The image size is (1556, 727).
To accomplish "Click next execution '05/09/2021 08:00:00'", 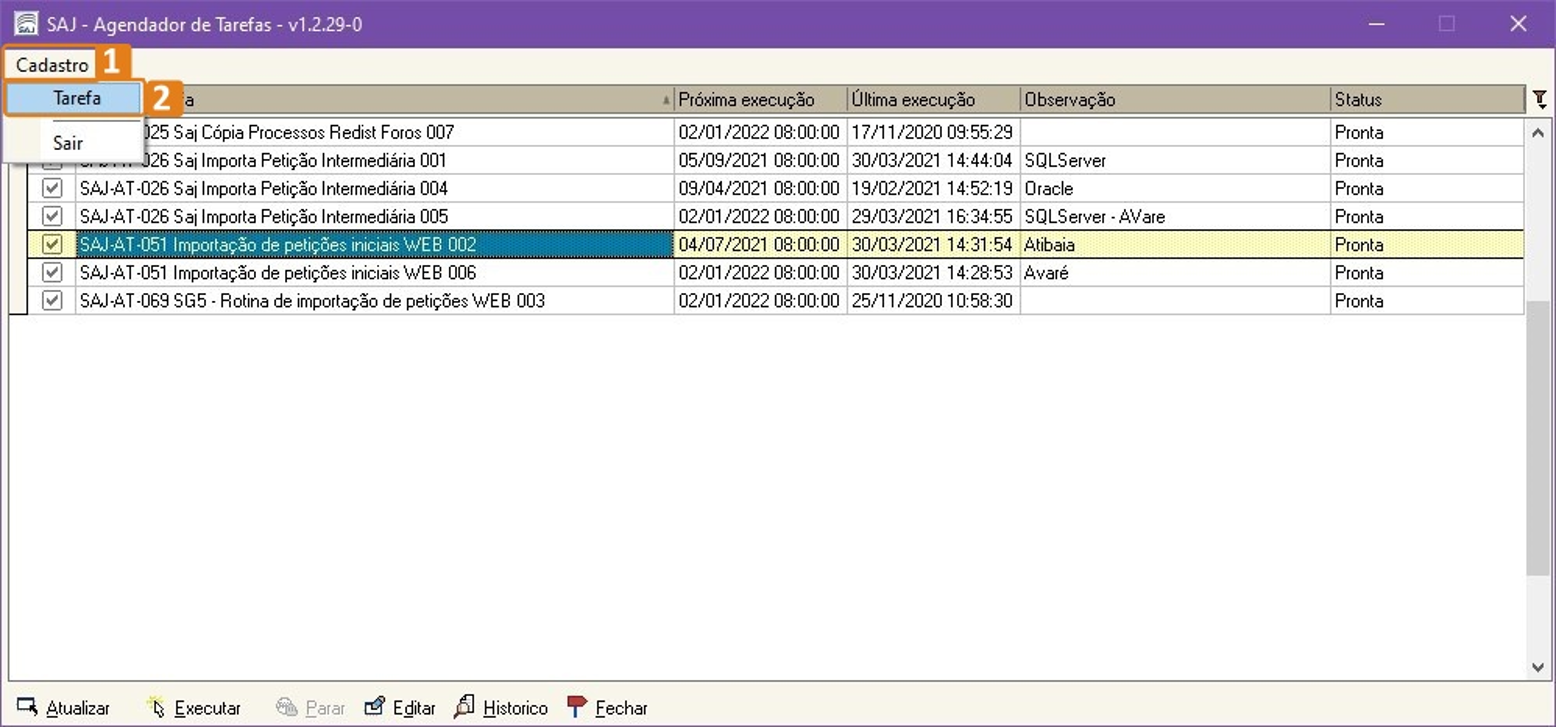I will [x=759, y=160].
